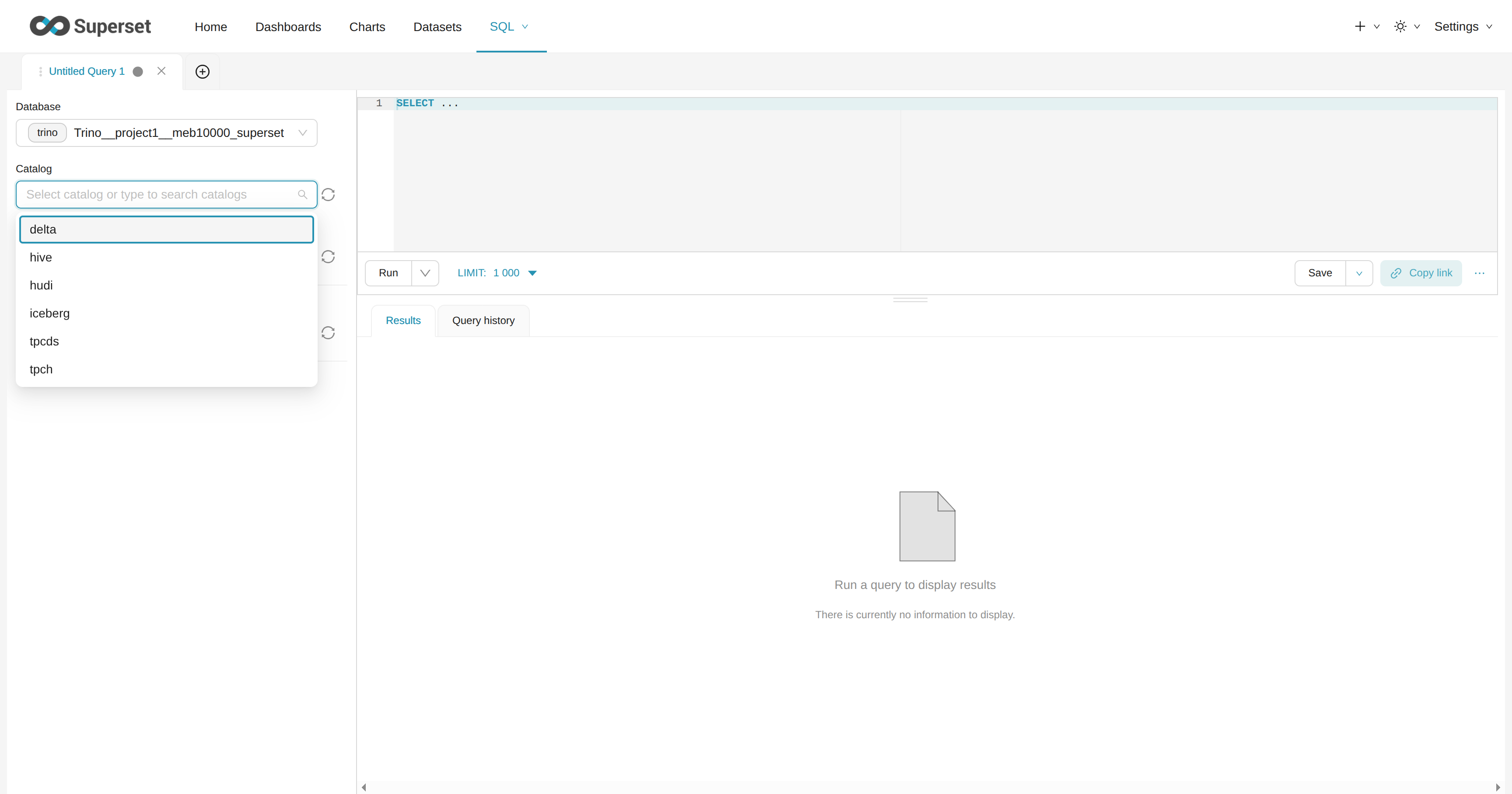Choose the hive catalog
Viewport: 1512px width, 794px height.
pos(167,258)
